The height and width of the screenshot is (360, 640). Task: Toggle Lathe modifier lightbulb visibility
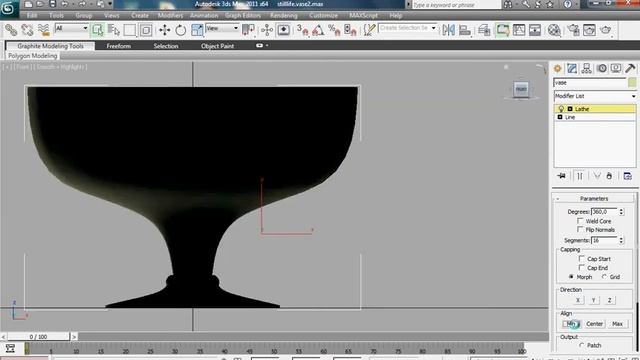coord(561,109)
